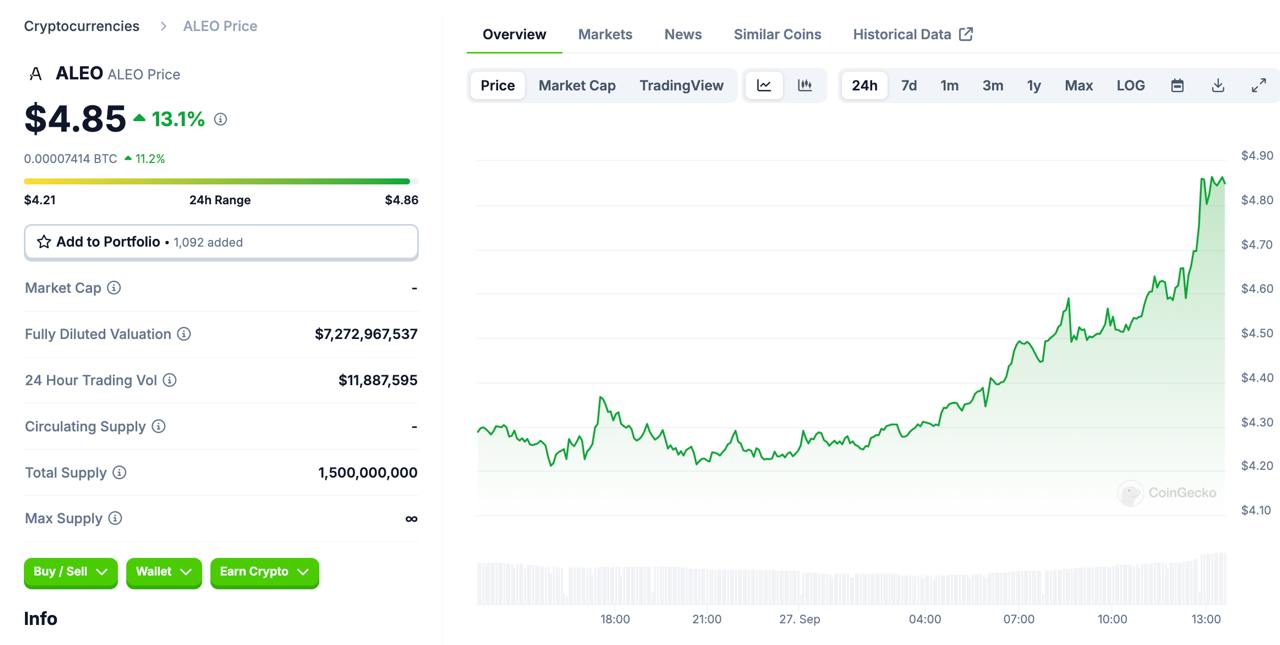Click info icon next to Fully Diluted Valuation
Screen dimensions: 1280x645
pos(184,334)
